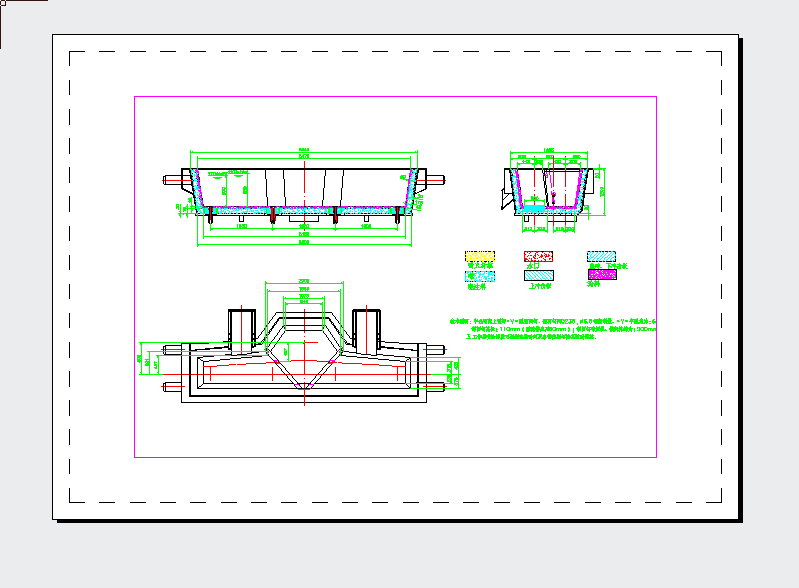Image resolution: width=799 pixels, height=588 pixels.
Task: Select the cyan dotted legend swatch
Action: tap(481, 274)
